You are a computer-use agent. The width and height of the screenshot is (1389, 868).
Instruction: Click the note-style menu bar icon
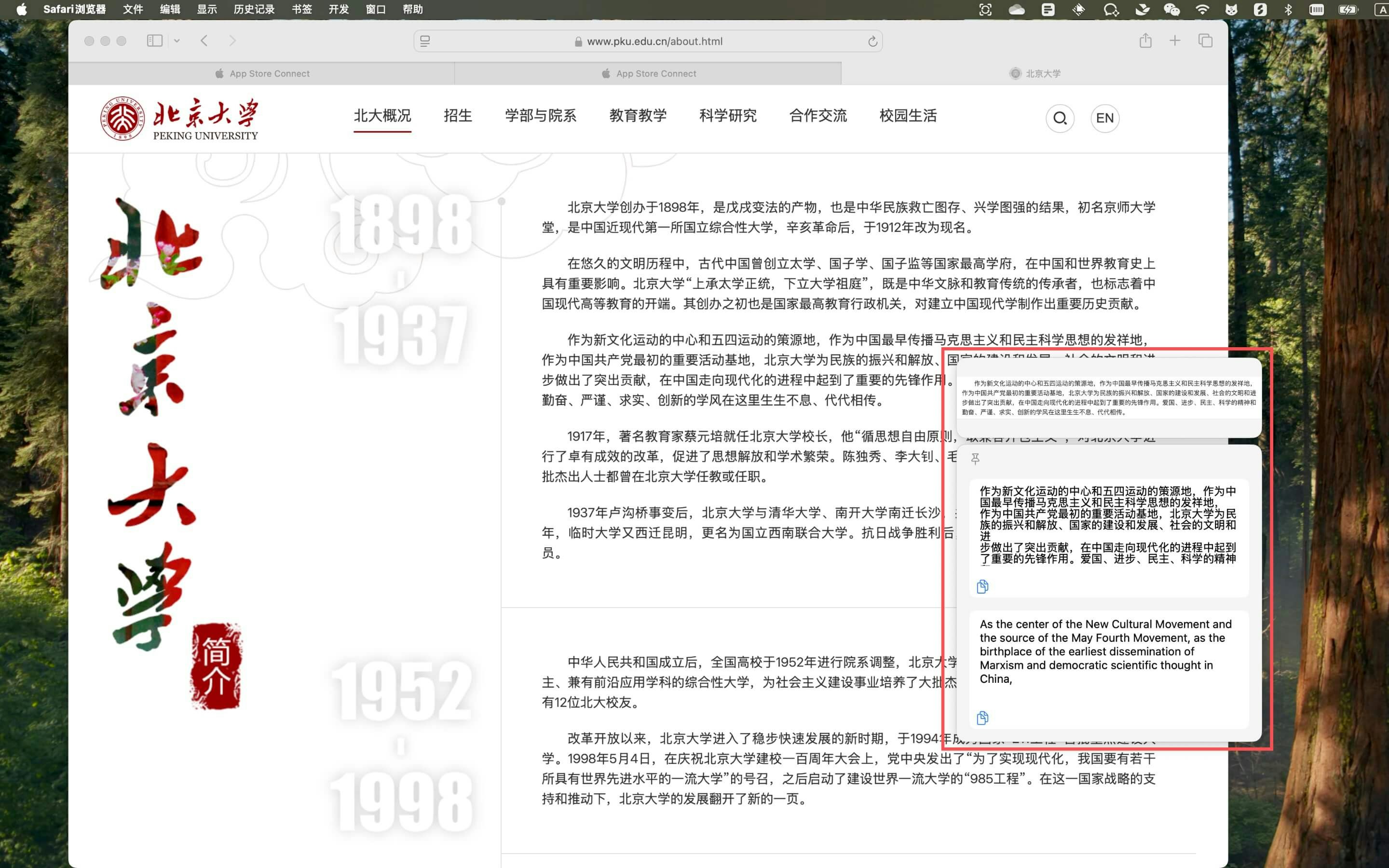tap(1048, 9)
